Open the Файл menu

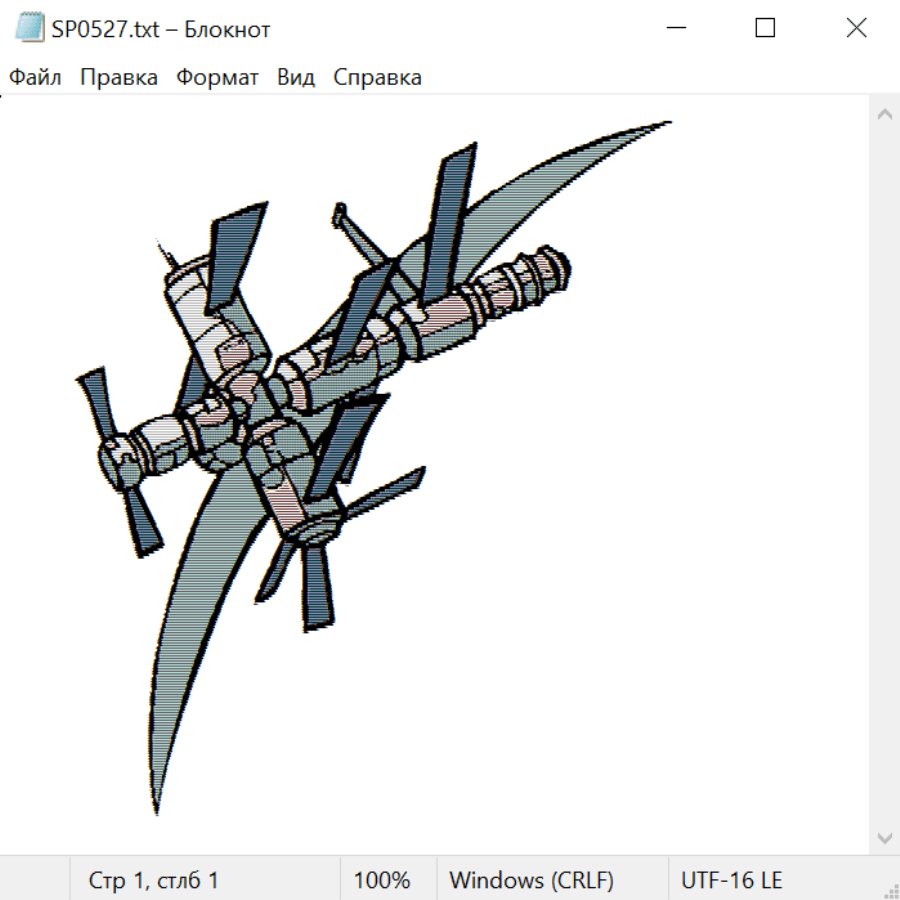(x=35, y=78)
